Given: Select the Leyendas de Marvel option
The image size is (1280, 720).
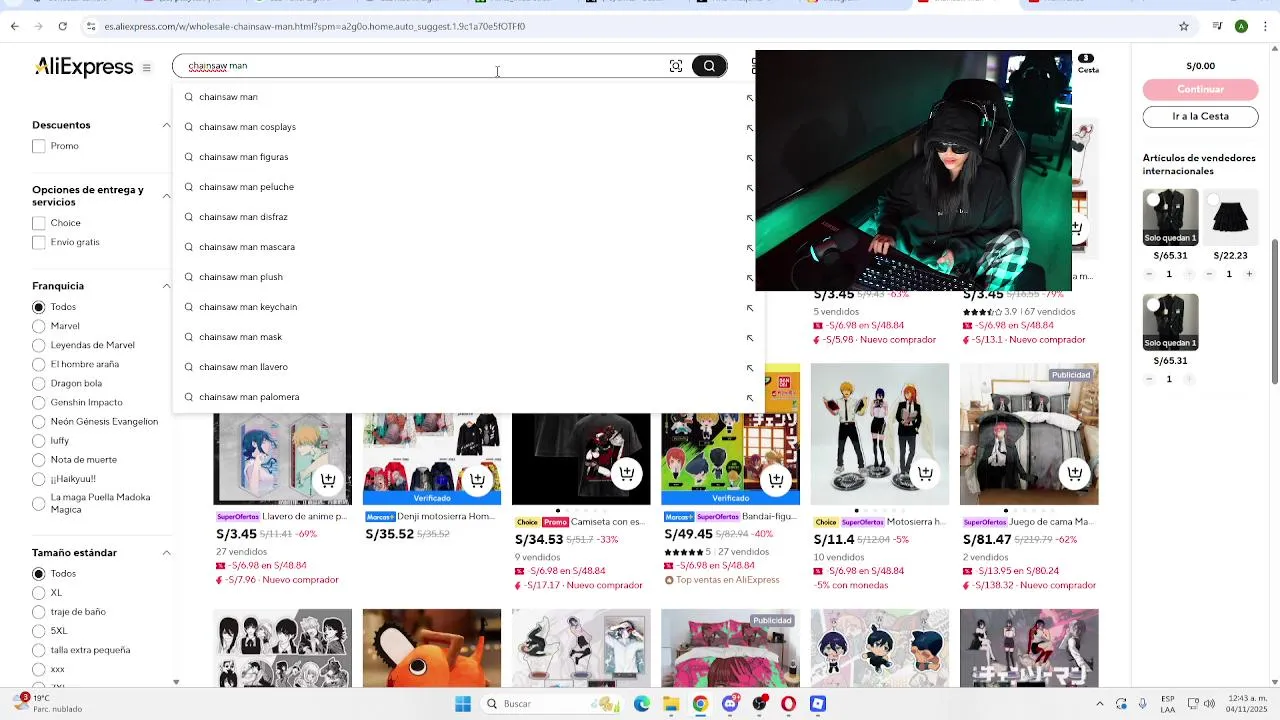Looking at the screenshot, I should [x=38, y=345].
